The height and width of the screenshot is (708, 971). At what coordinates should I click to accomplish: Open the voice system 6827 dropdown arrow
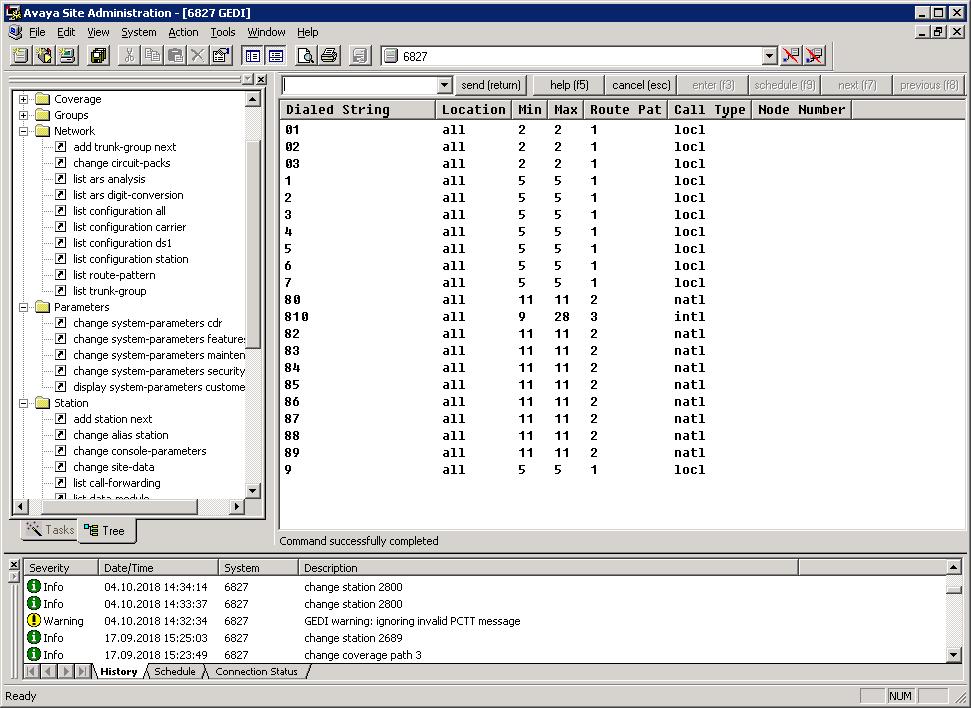pos(769,56)
